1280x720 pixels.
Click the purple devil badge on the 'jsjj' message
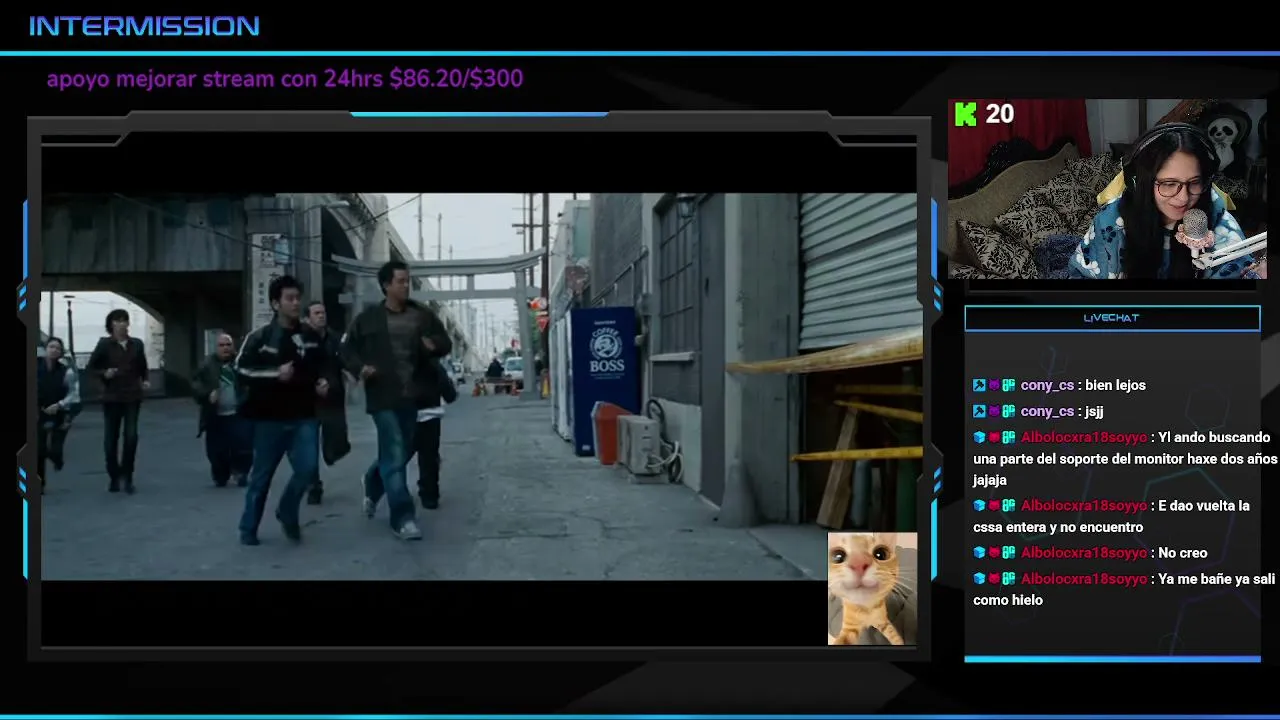pos(994,411)
